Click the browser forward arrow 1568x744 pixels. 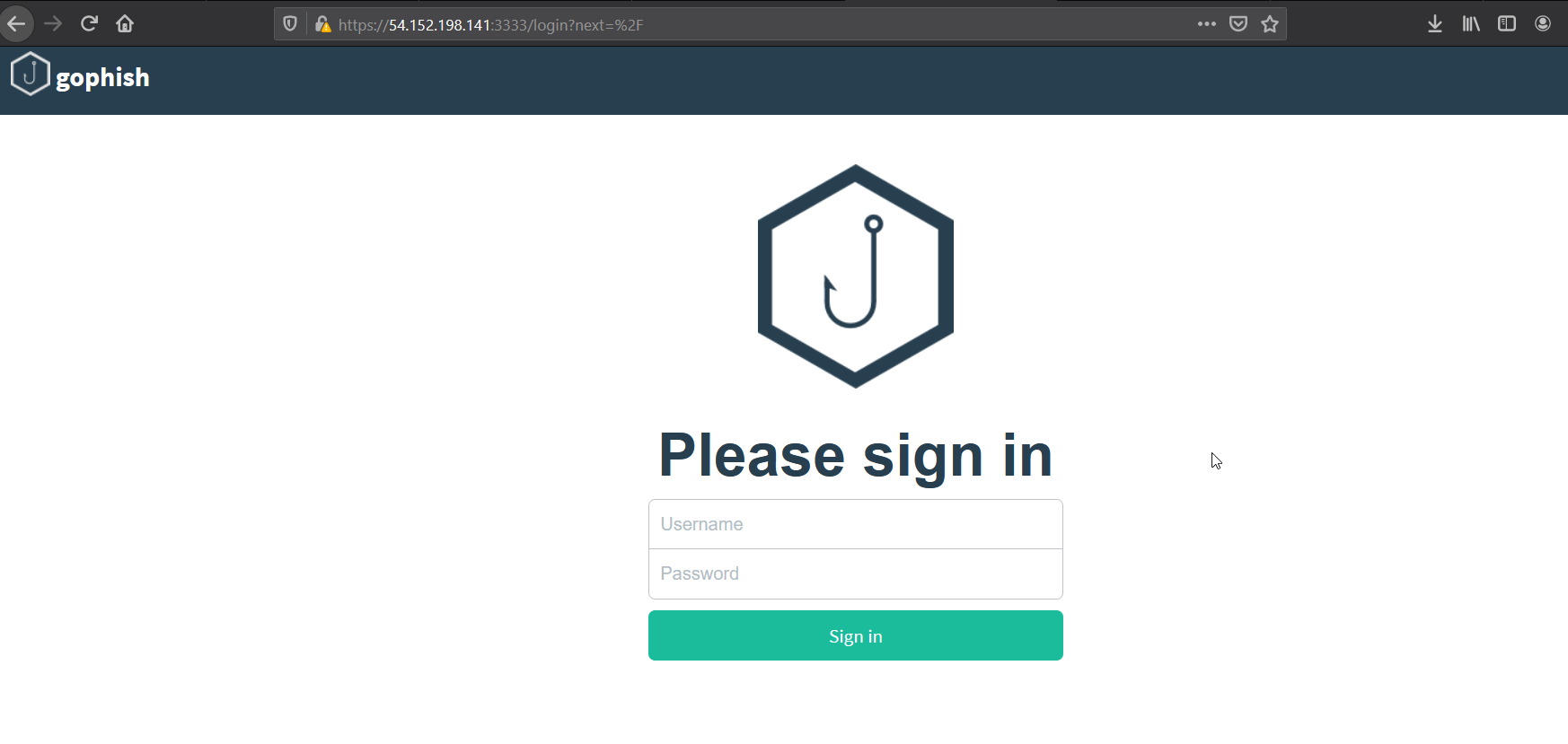(x=53, y=23)
